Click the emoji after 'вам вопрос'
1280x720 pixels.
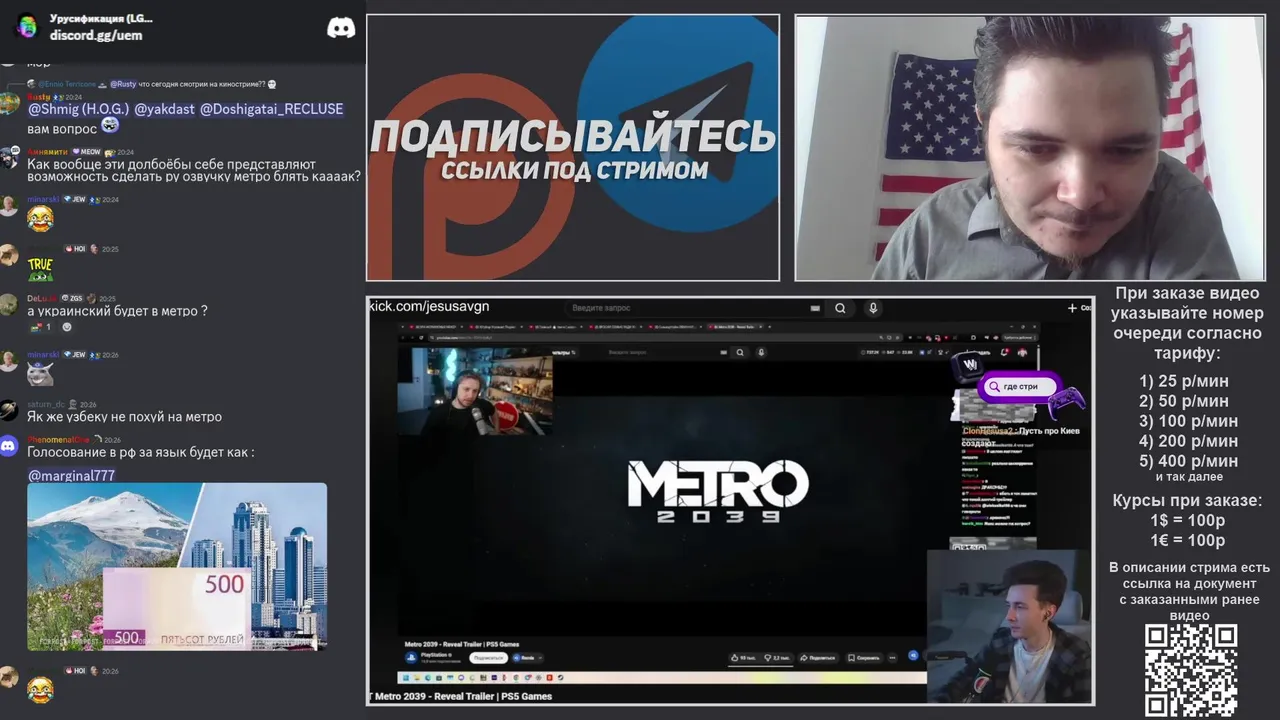(x=110, y=126)
